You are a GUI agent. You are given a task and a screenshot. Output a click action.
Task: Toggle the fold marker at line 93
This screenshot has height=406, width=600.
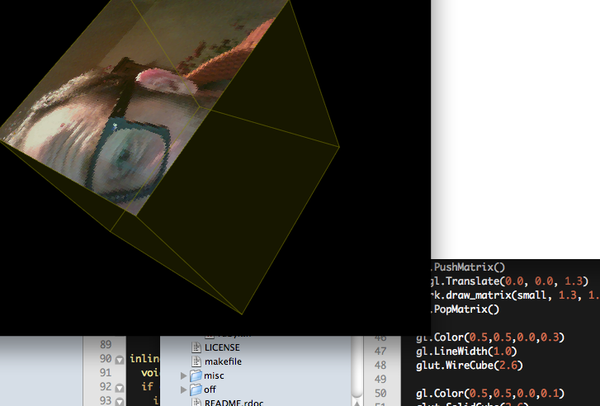(119, 401)
